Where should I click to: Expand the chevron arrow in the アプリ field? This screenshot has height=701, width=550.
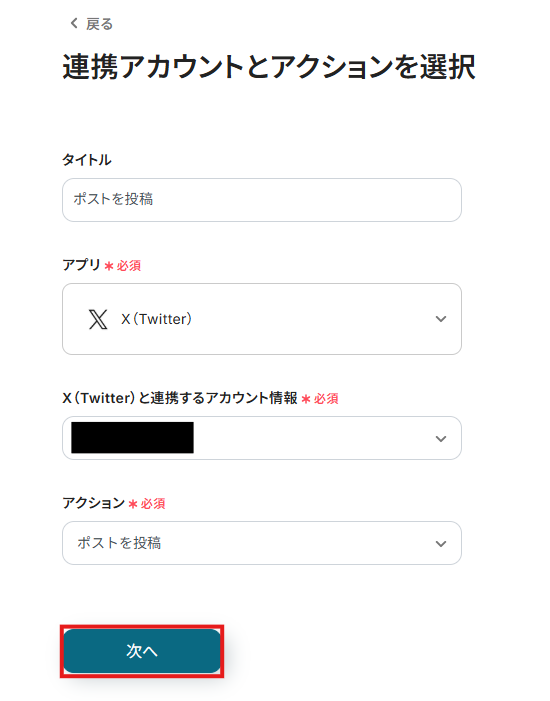tap(441, 319)
